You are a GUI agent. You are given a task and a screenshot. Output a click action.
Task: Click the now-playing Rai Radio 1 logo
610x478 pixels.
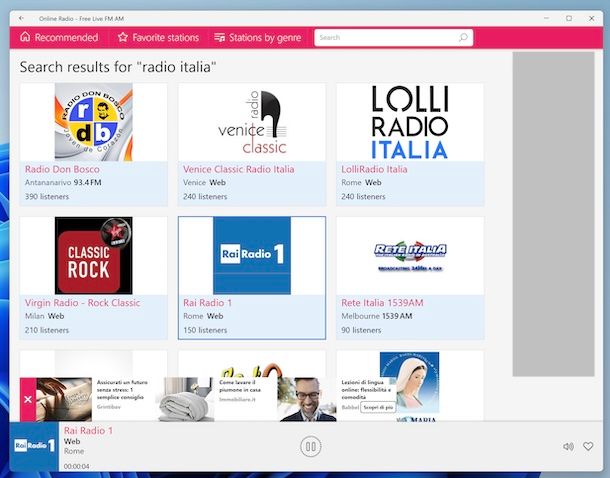pyautogui.click(x=34, y=446)
